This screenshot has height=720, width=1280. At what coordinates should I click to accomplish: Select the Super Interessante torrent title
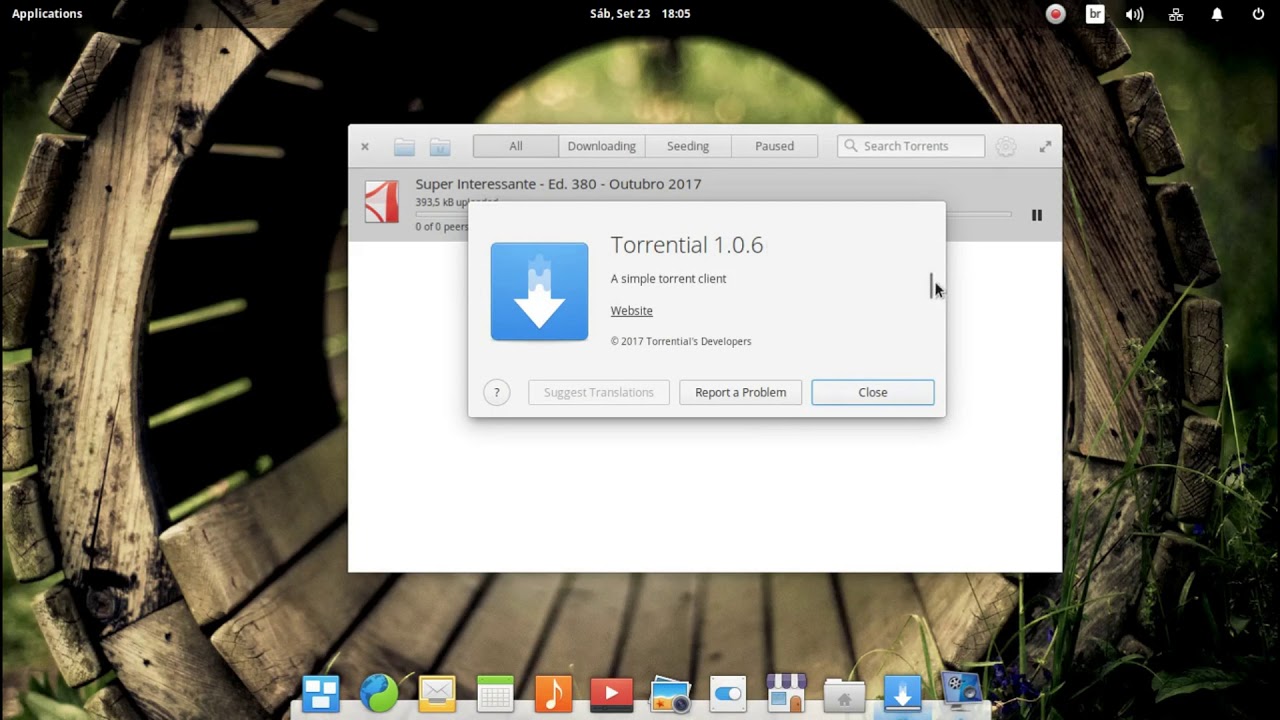tap(558, 184)
